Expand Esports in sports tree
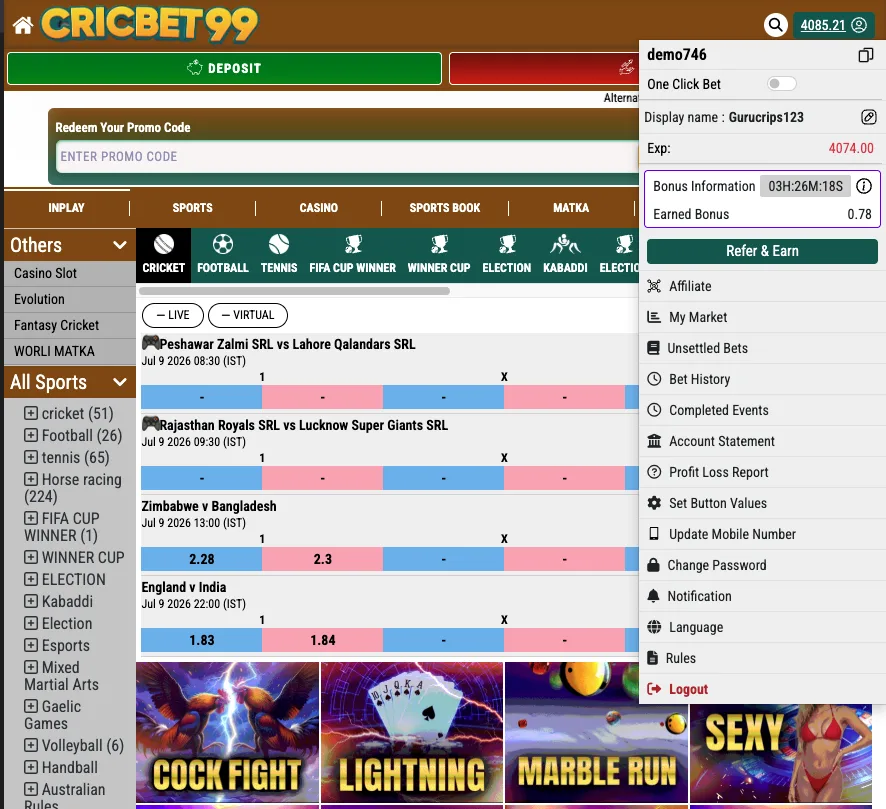 click(x=31, y=645)
